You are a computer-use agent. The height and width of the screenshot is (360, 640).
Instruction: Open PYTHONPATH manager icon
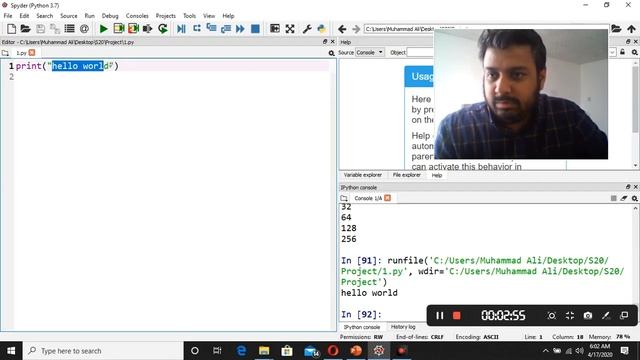coord(322,29)
